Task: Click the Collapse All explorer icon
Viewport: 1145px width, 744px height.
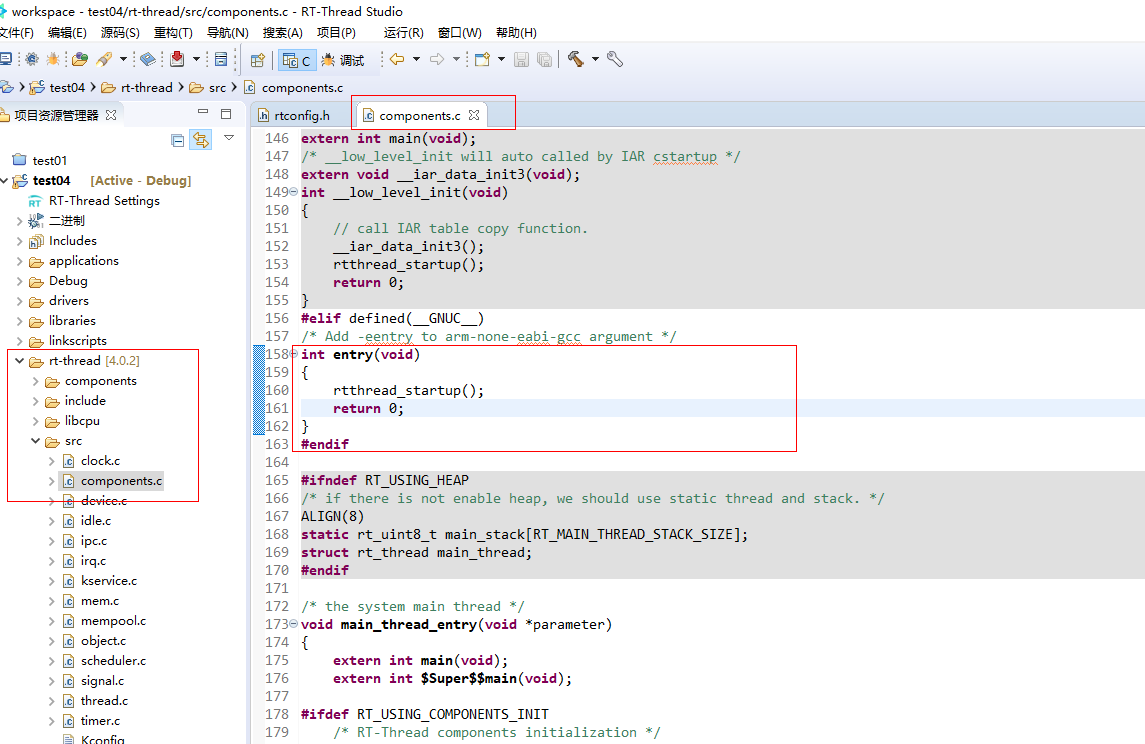Action: pos(177,140)
